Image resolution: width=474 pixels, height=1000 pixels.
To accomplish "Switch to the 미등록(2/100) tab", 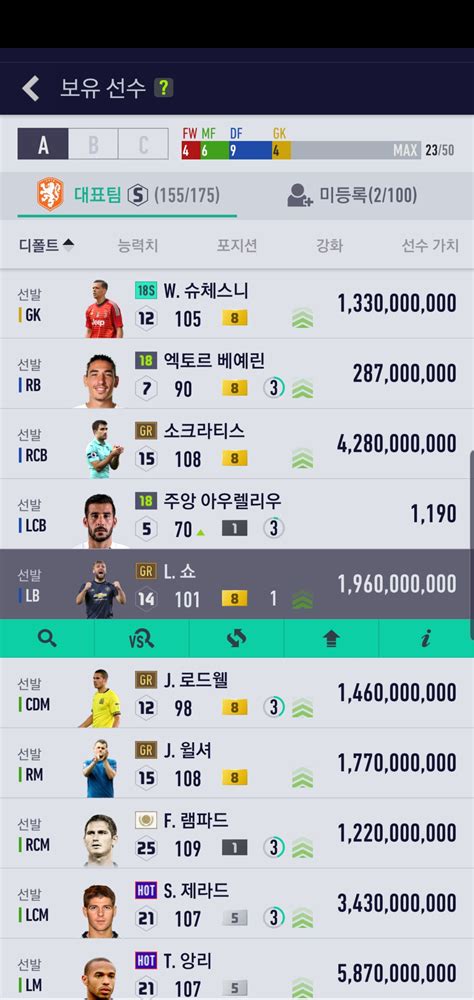I will click(x=352, y=195).
